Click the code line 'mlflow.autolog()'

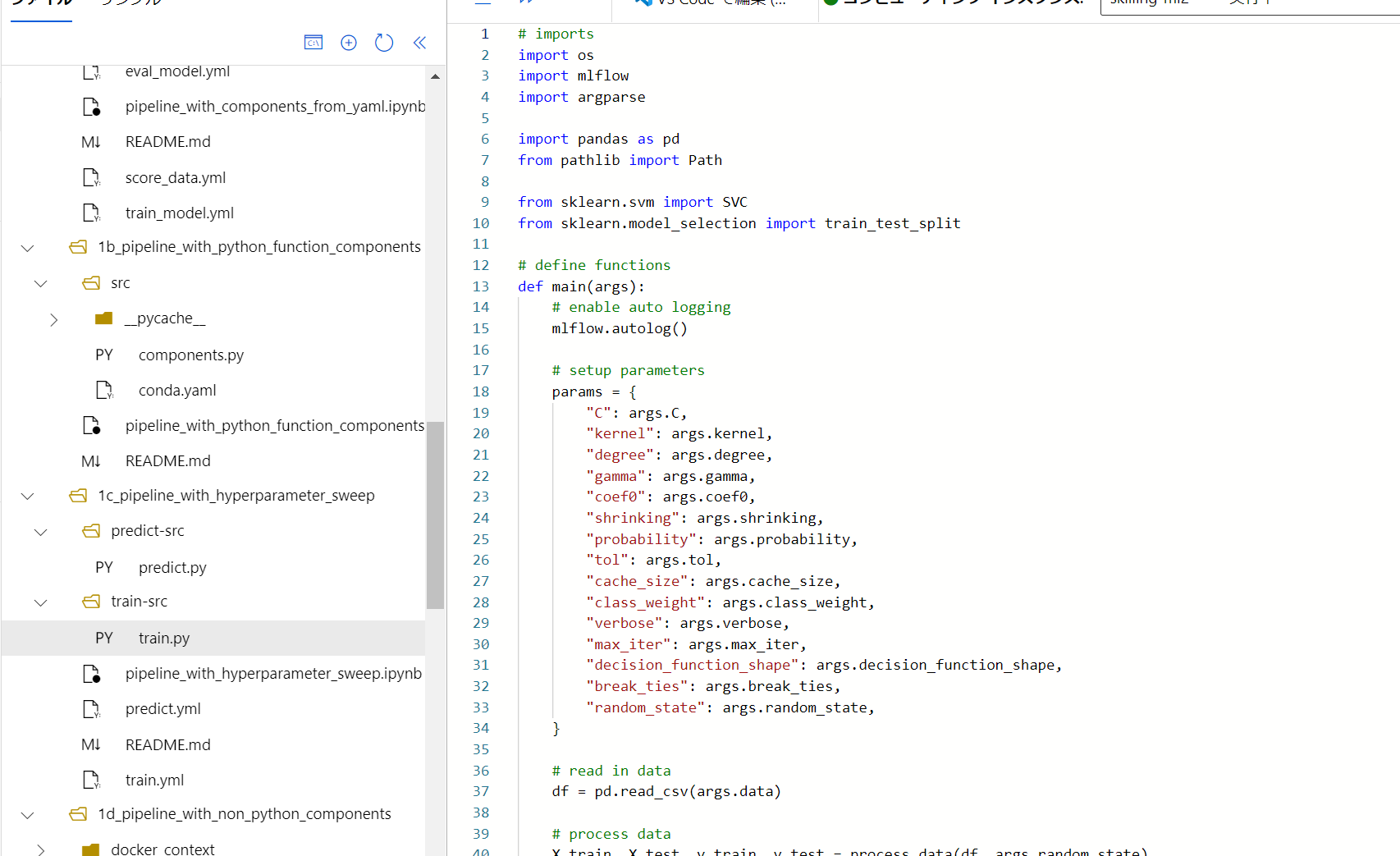point(620,328)
